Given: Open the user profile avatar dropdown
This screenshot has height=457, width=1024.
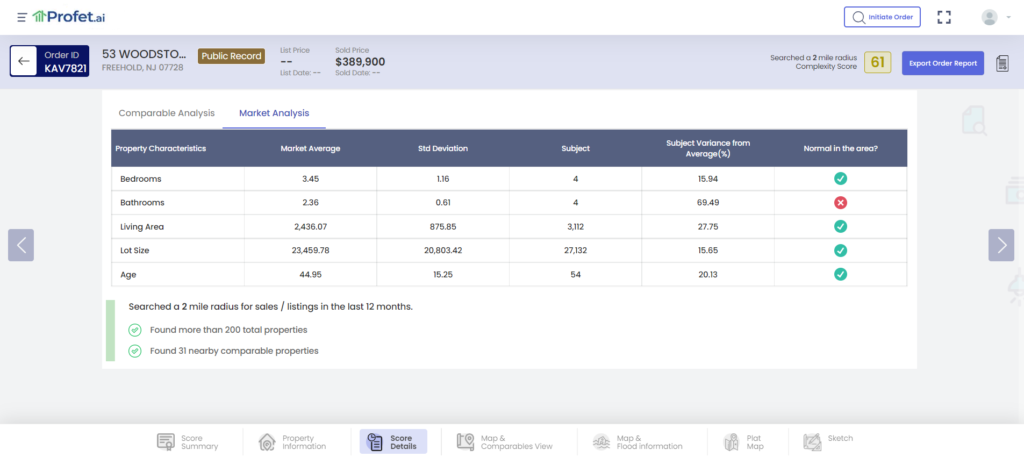Looking at the screenshot, I should click(994, 17).
